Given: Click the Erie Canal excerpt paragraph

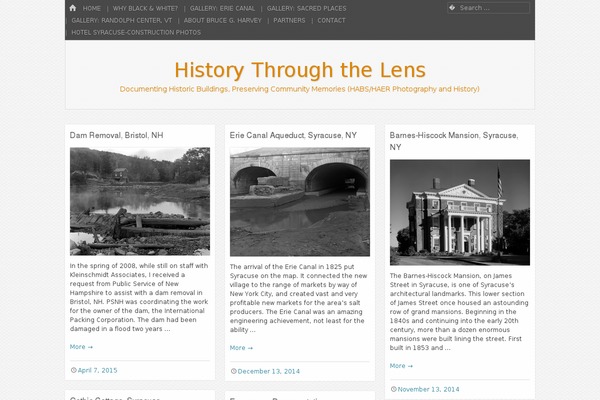Looking at the screenshot, I should [x=298, y=298].
